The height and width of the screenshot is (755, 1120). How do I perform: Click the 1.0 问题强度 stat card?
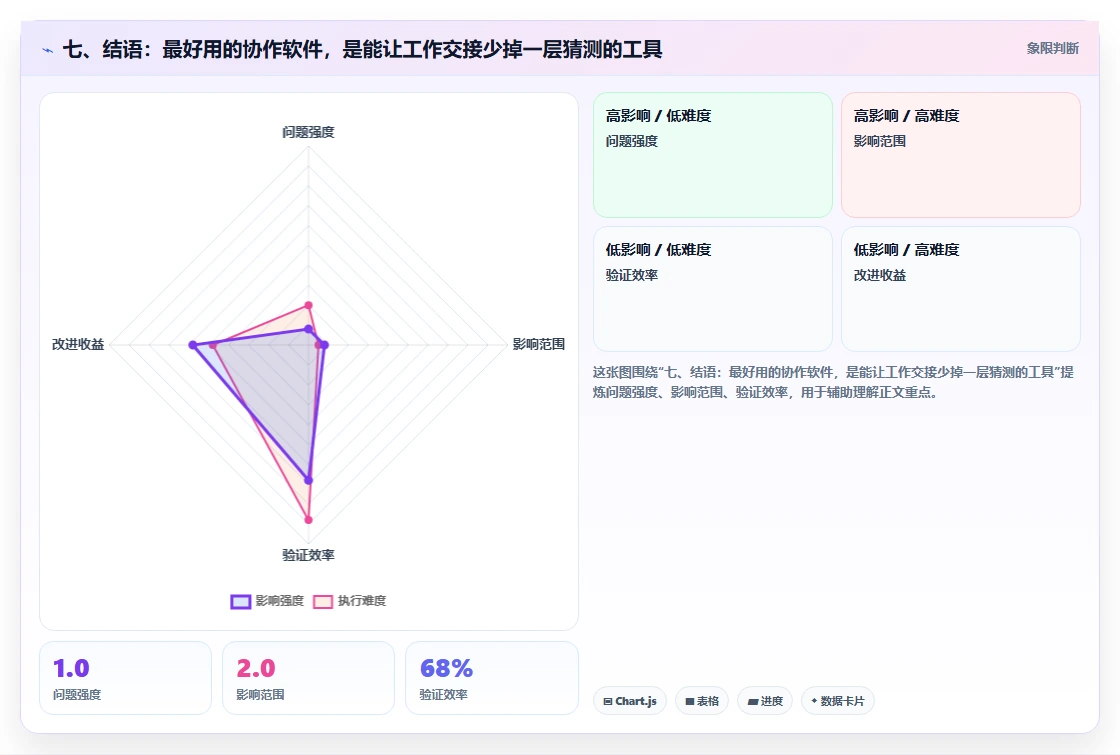click(126, 678)
